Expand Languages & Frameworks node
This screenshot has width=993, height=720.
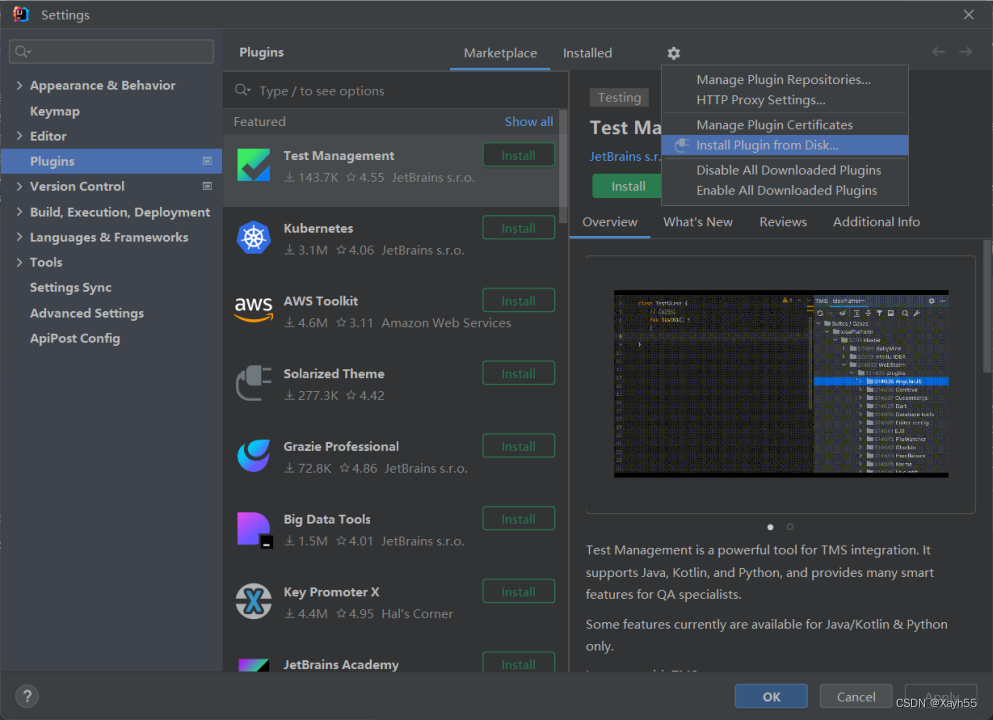click(x=19, y=237)
